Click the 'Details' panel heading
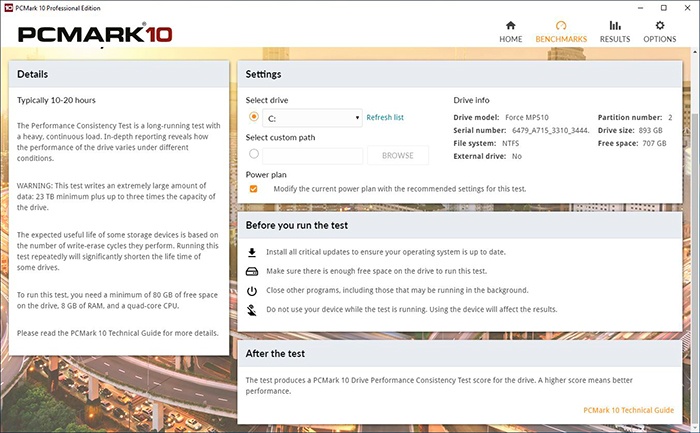Viewport: 700px width, 433px height. pos(32,74)
